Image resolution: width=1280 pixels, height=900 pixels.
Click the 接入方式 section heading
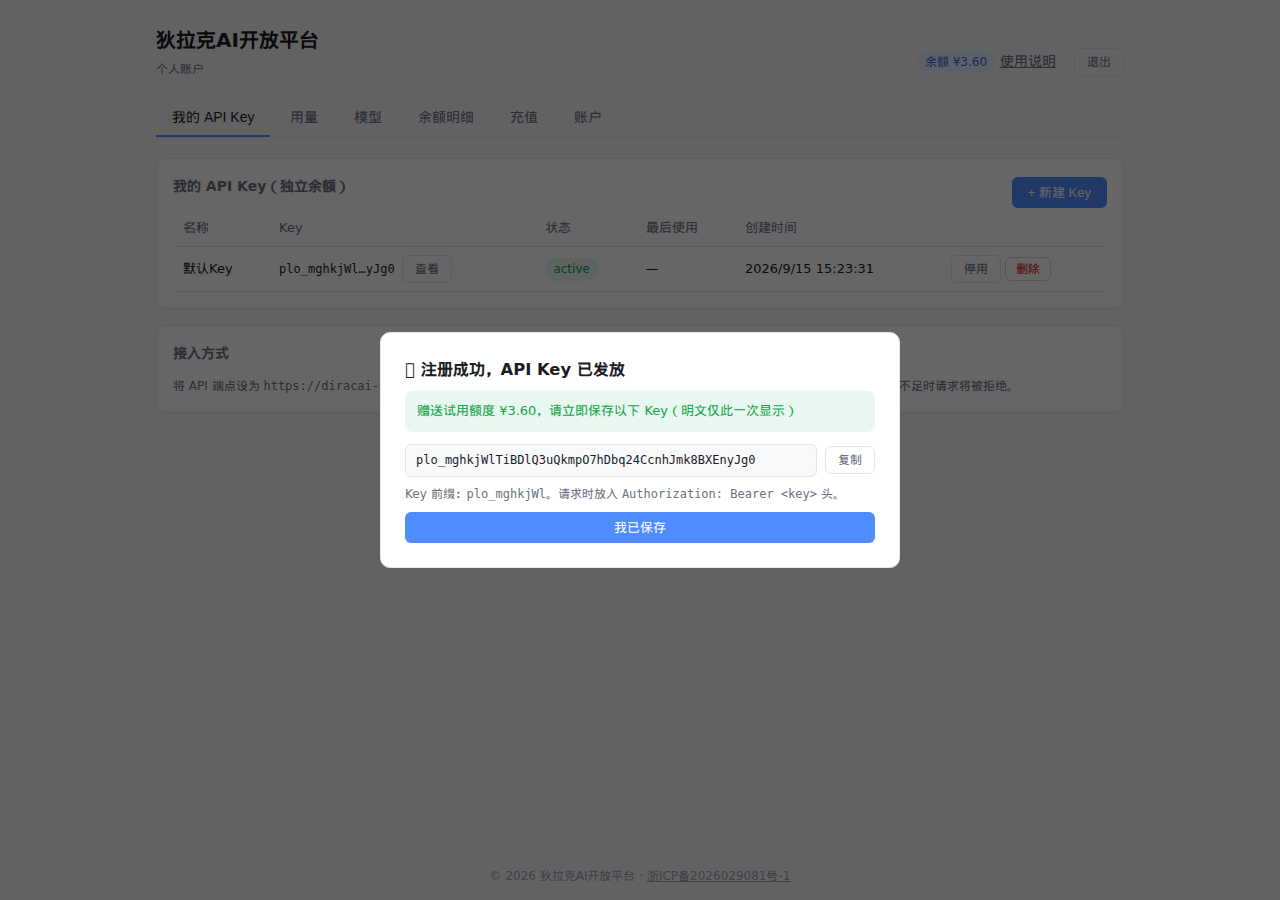point(201,353)
